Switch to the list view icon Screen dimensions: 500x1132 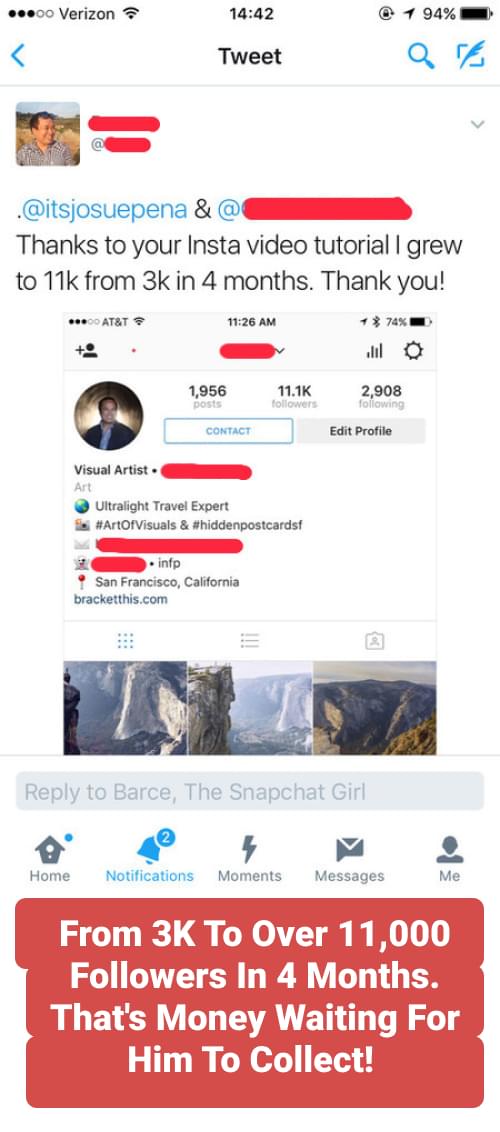click(x=250, y=640)
